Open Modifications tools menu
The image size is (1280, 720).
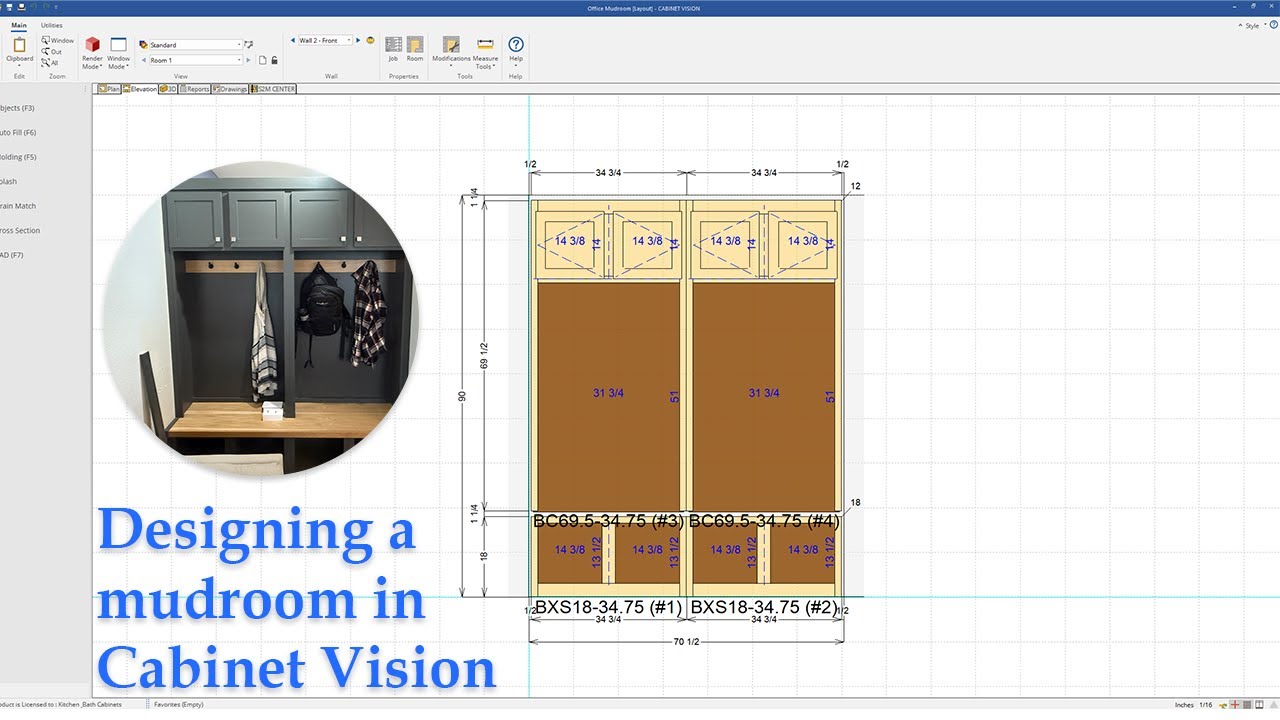451,52
